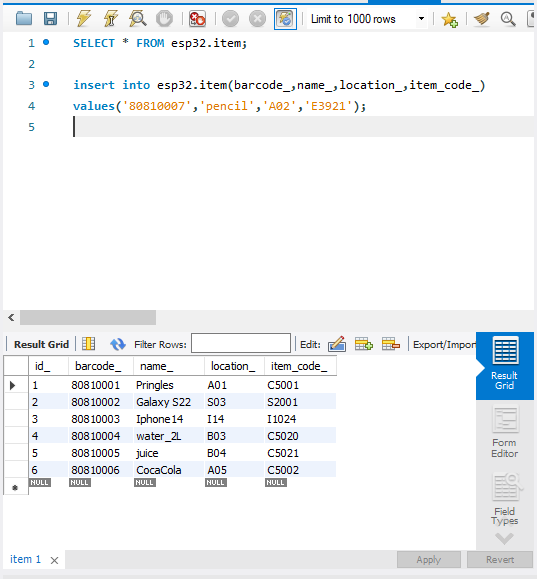Toggle auto-commit mode button

pyautogui.click(x=285, y=18)
